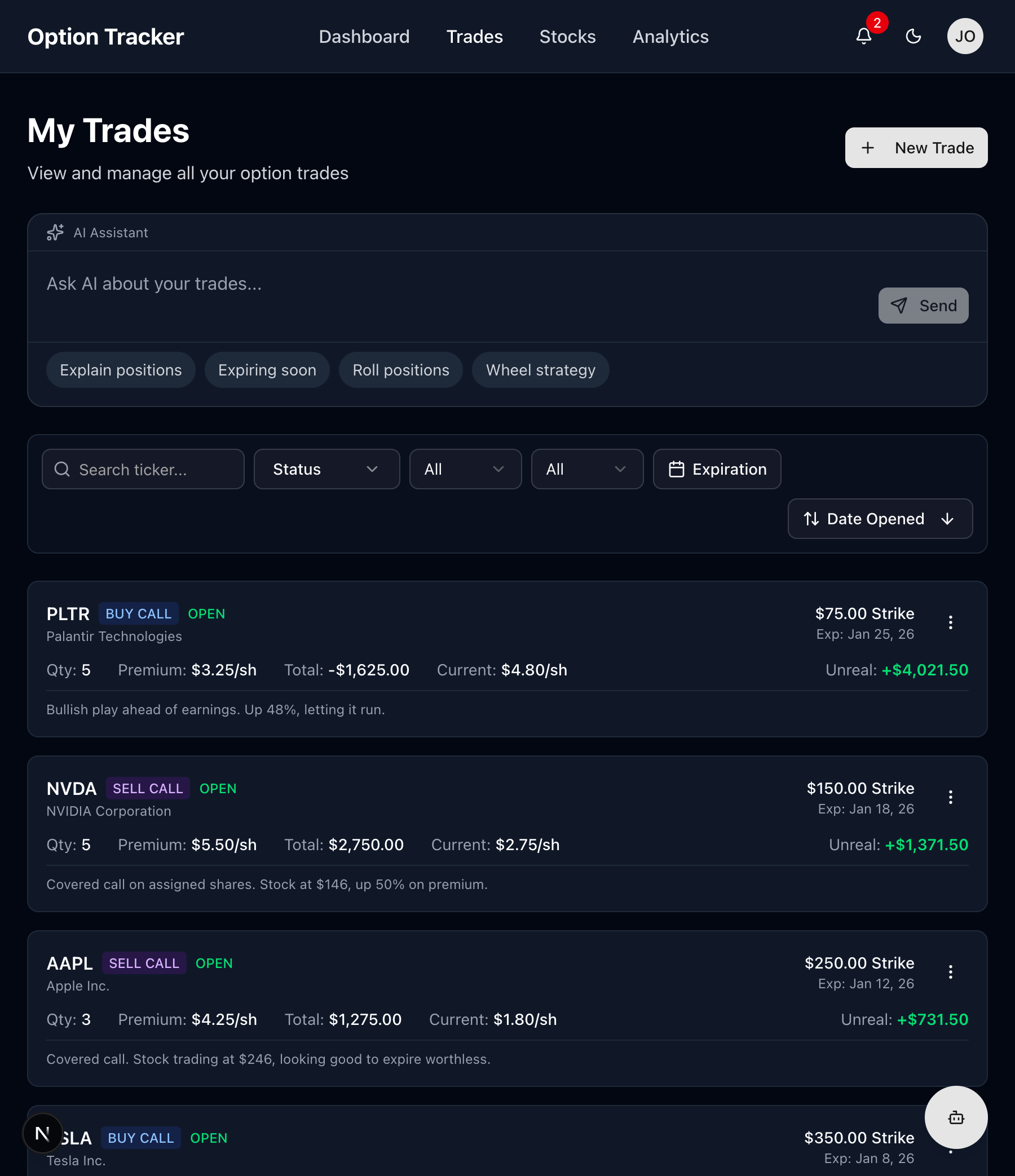Viewport: 1015px width, 1176px height.
Task: Open PLTR trade three-dot menu
Action: 950,622
